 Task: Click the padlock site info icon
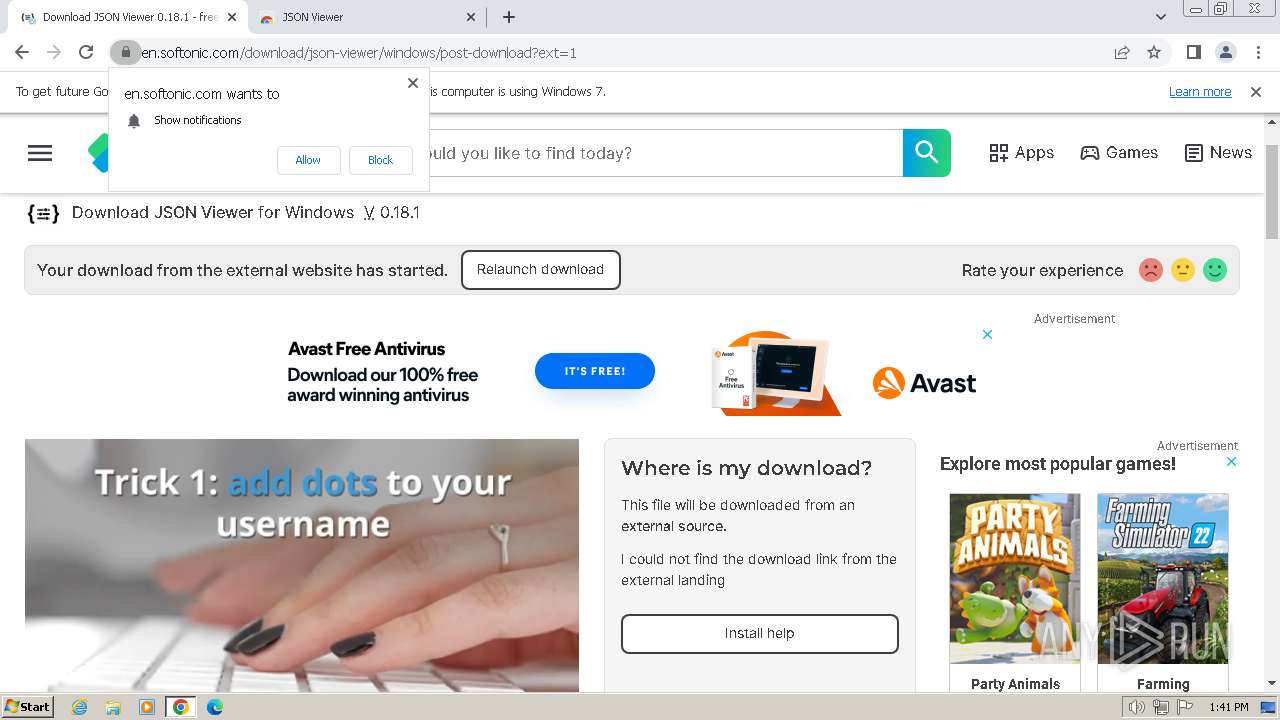pyautogui.click(x=125, y=52)
